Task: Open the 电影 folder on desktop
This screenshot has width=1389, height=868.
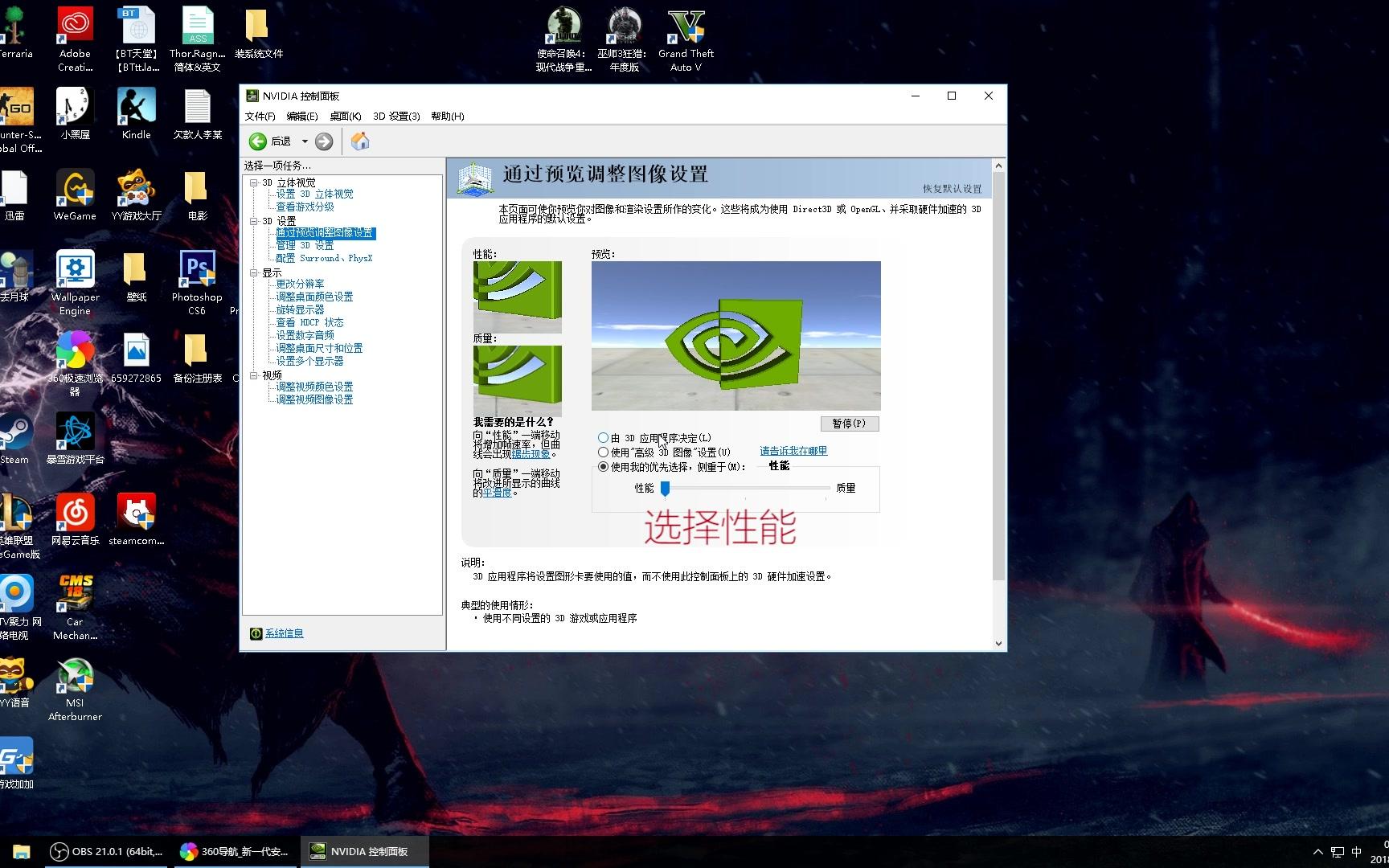Action: [x=197, y=195]
